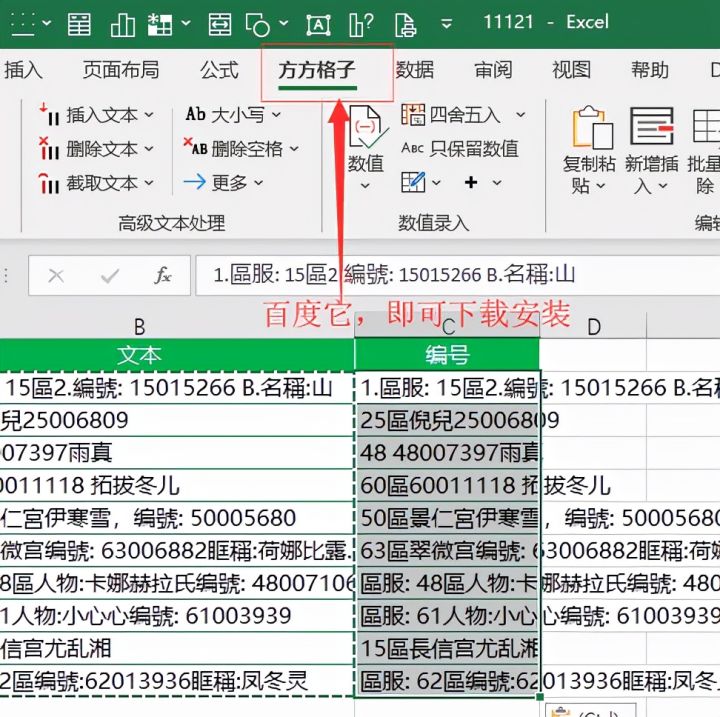This screenshot has height=717, width=720.
Task: Click the Abc 只保留数值 icon
Action: pos(412,148)
